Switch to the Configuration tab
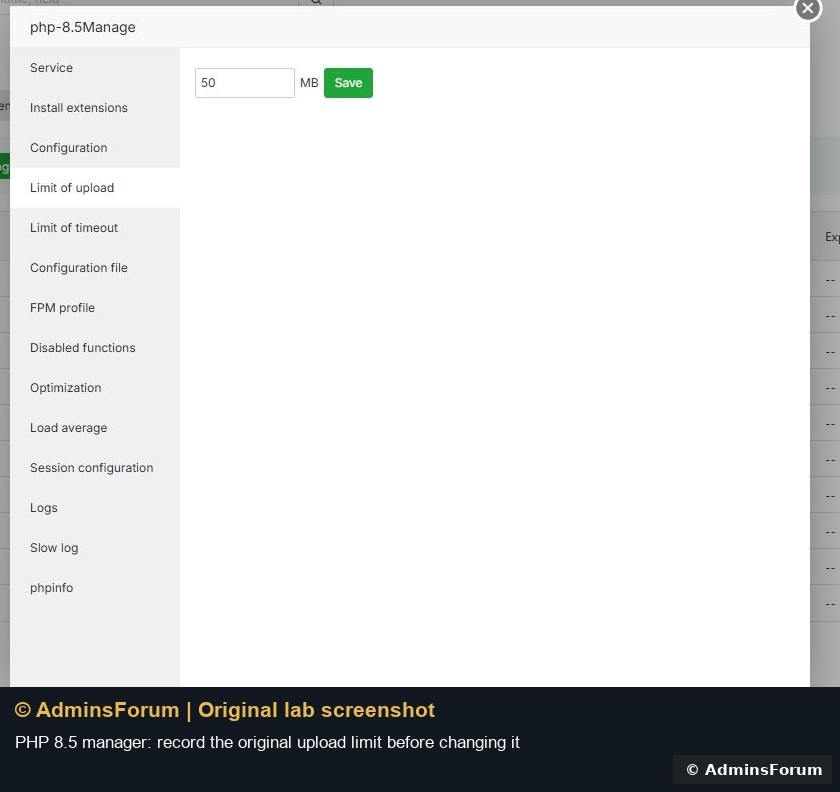 point(95,148)
